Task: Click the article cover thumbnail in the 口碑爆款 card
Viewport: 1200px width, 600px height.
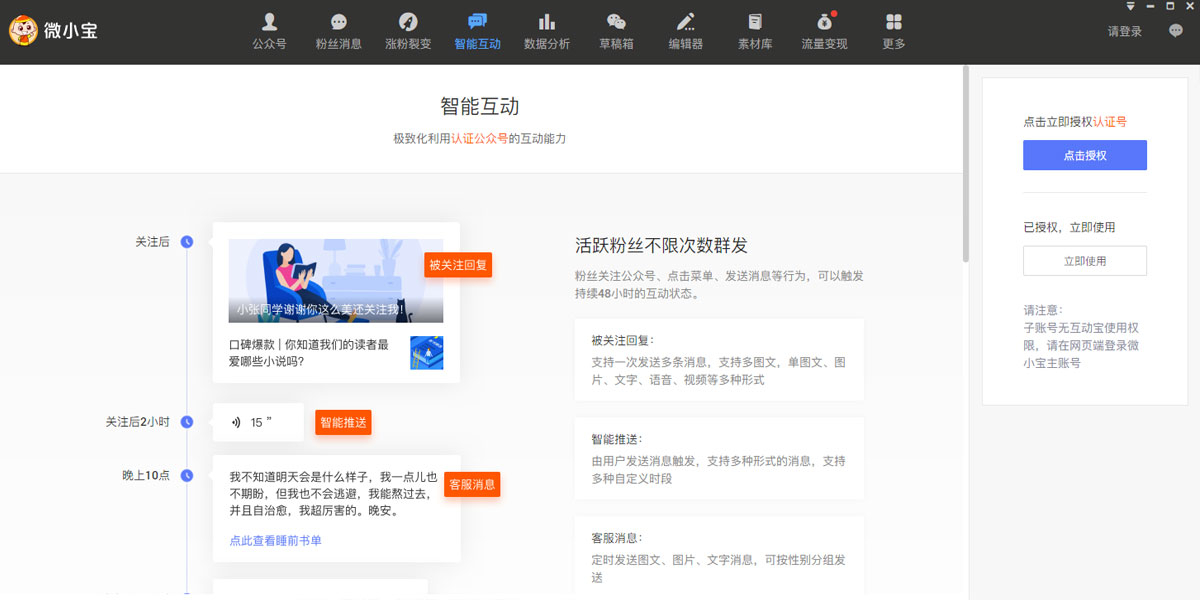Action: pos(426,352)
